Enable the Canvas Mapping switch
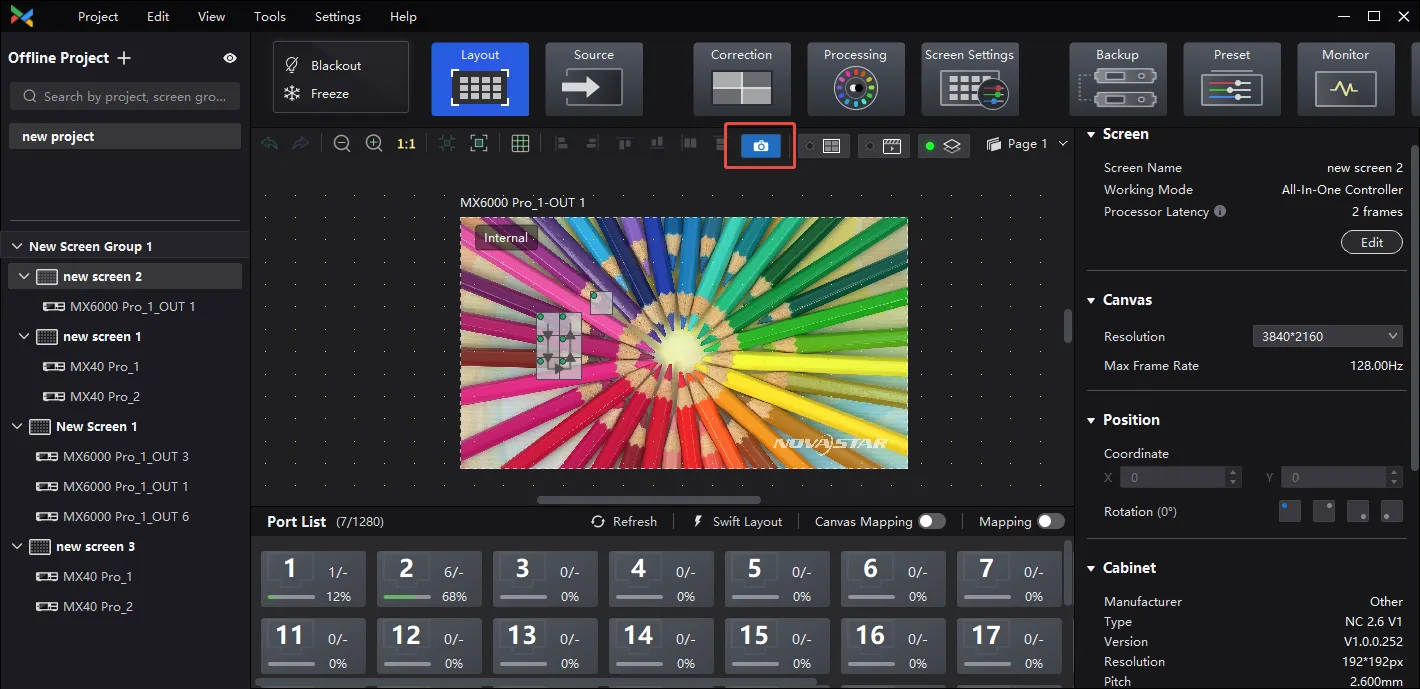1420x689 pixels. coord(932,521)
